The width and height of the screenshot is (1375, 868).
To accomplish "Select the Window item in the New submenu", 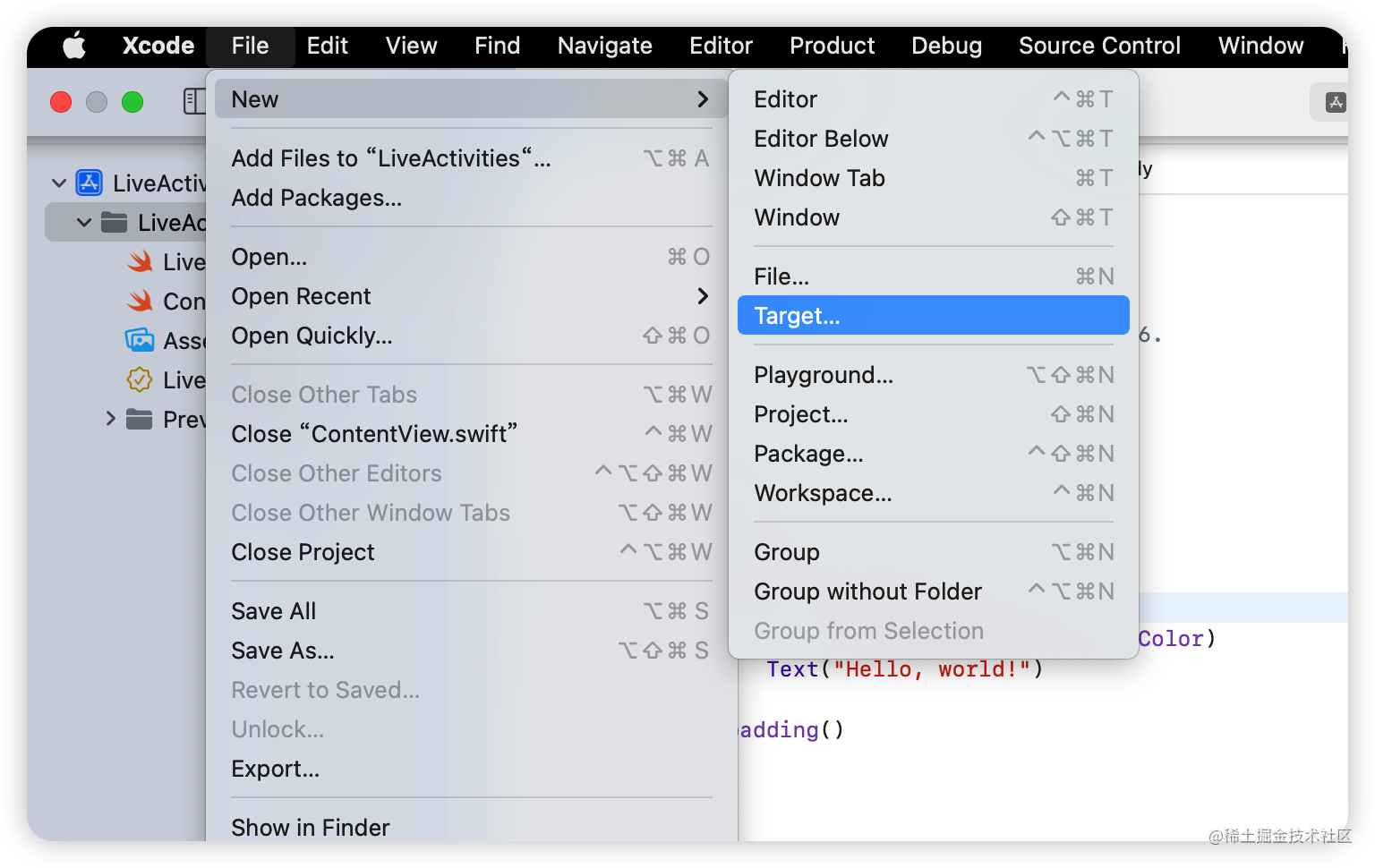I will point(934,217).
